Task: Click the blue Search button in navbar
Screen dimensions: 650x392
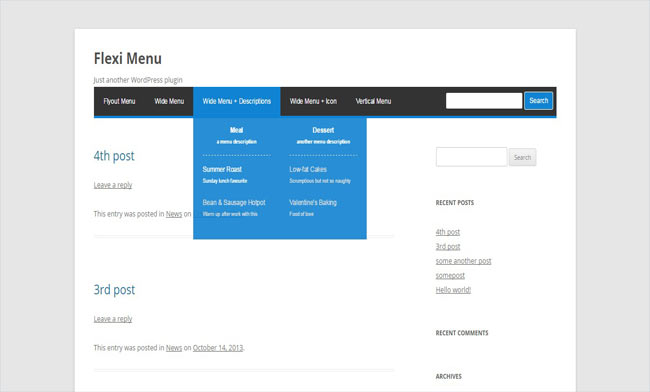Action: (538, 101)
